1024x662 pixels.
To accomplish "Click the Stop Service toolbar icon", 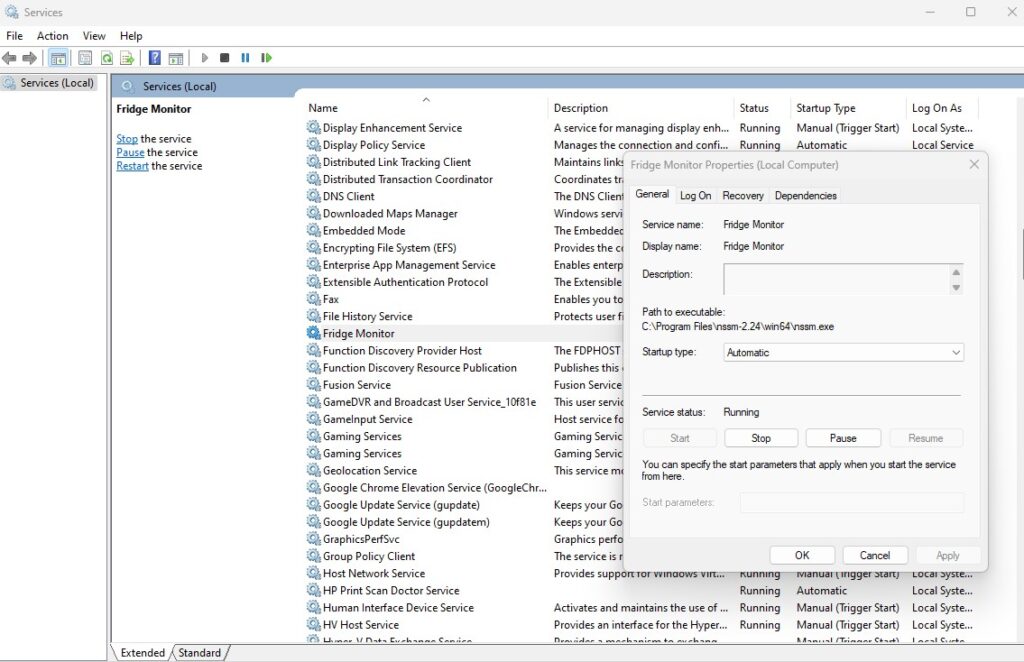I will point(225,58).
